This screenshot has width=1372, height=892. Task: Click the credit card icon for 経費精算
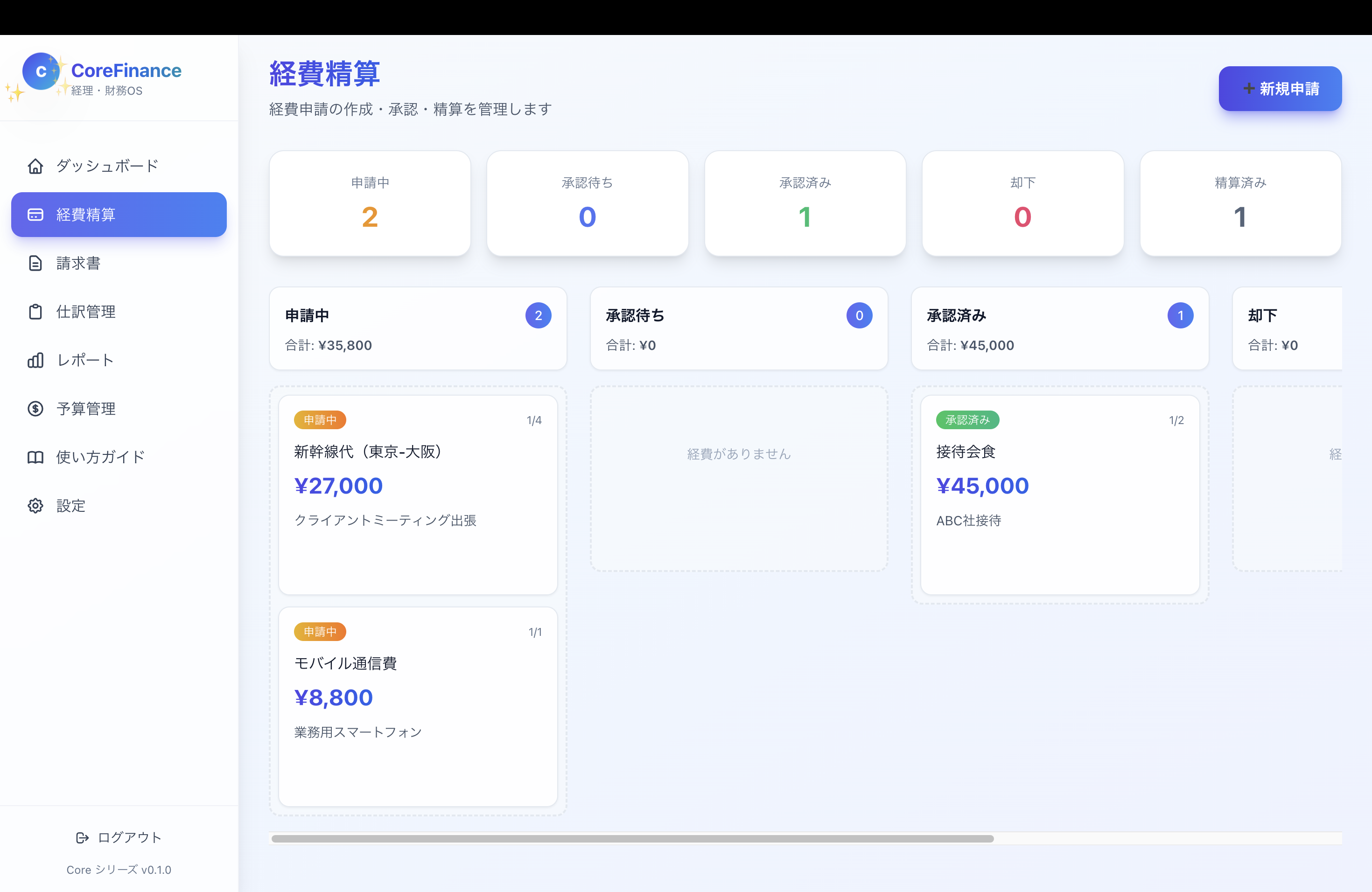pos(35,214)
